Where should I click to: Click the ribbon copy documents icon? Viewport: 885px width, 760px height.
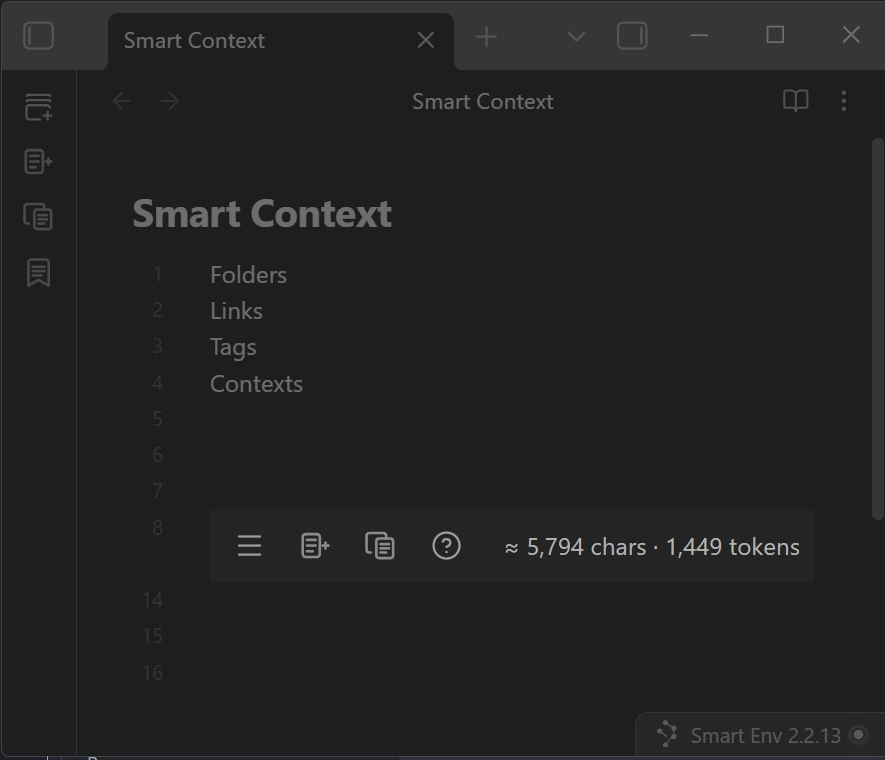pyautogui.click(x=38, y=216)
